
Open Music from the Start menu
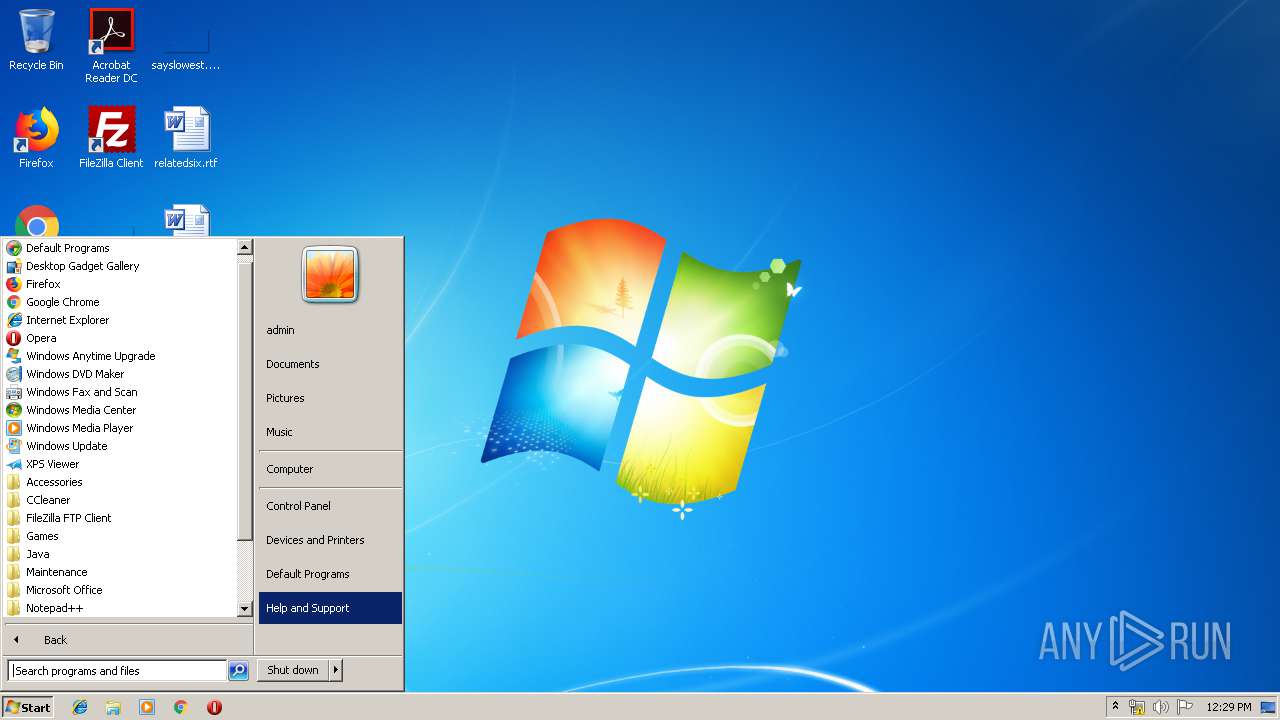click(x=330, y=432)
